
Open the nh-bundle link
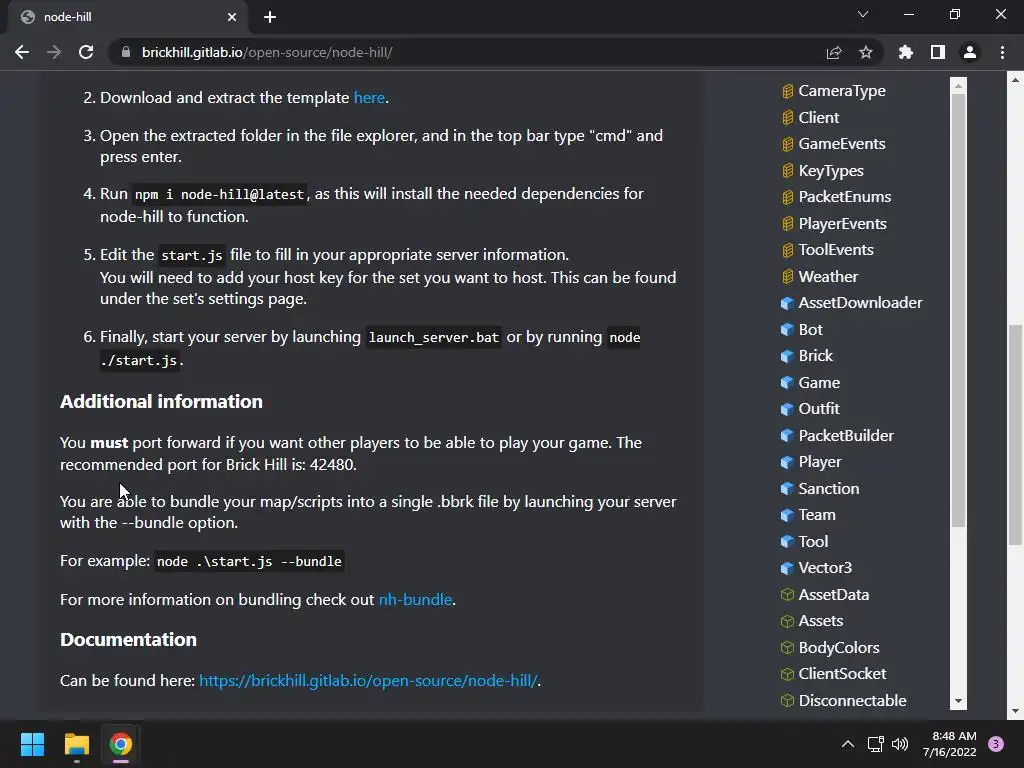point(415,600)
